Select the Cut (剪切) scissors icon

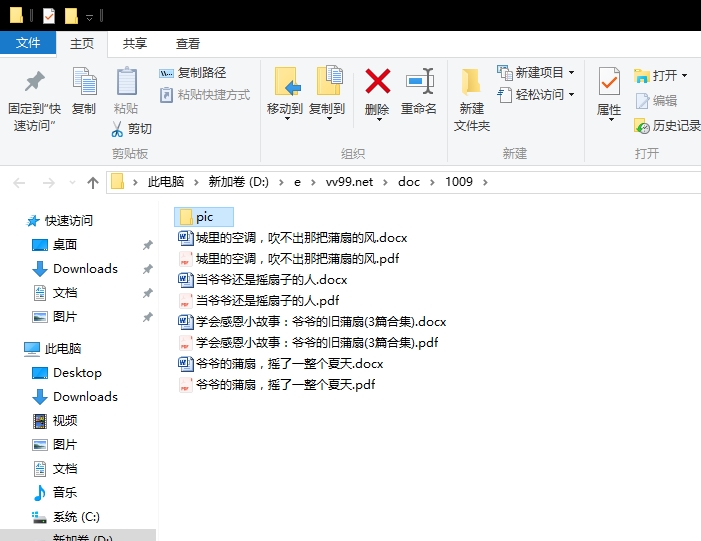pos(117,129)
